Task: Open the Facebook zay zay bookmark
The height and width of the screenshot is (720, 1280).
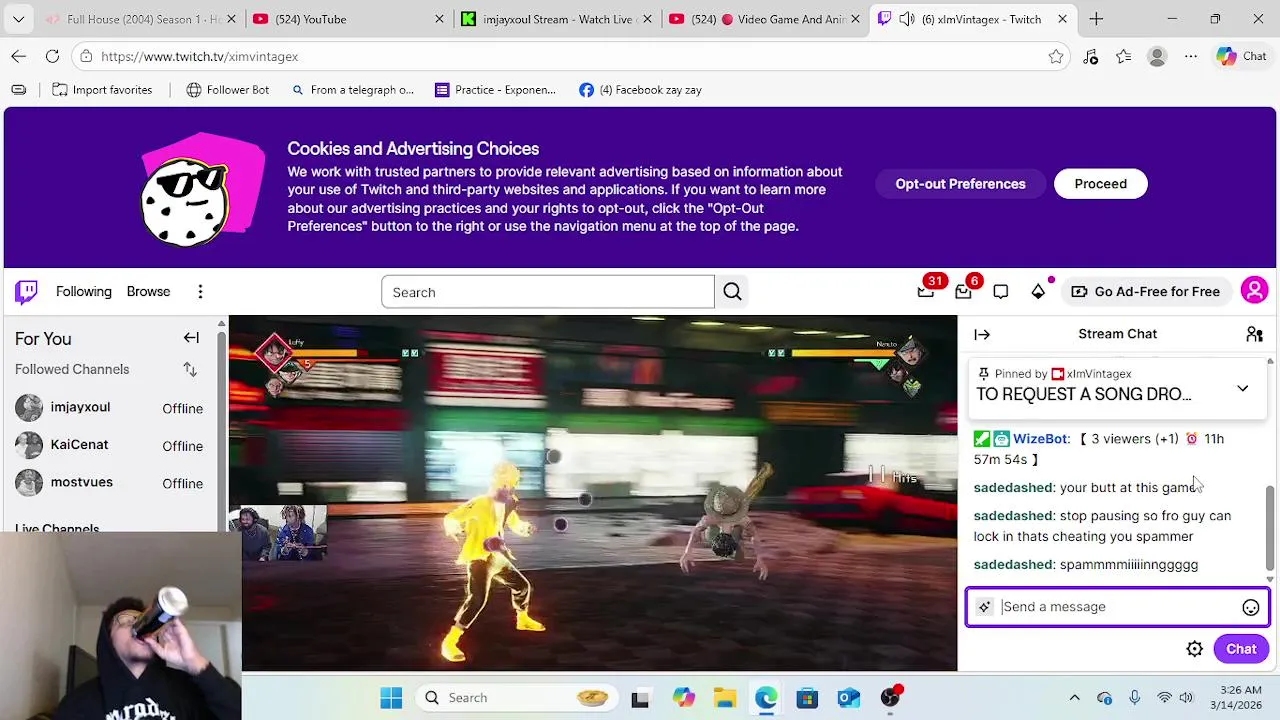Action: (x=640, y=90)
